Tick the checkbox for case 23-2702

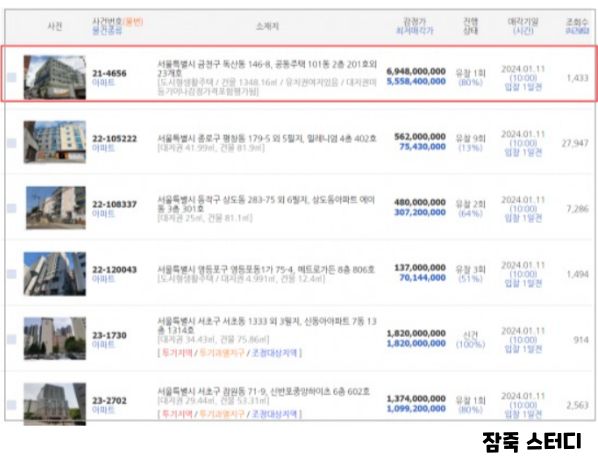12,405
